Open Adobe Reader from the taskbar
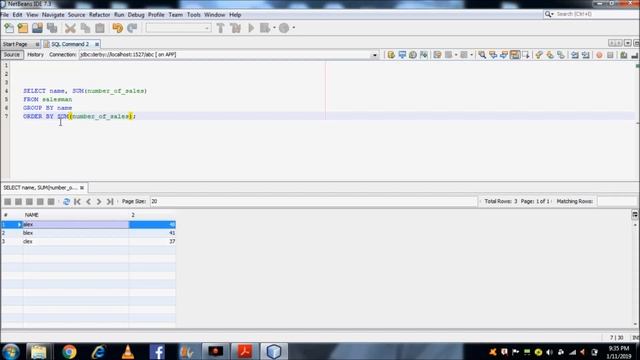 coord(244,351)
